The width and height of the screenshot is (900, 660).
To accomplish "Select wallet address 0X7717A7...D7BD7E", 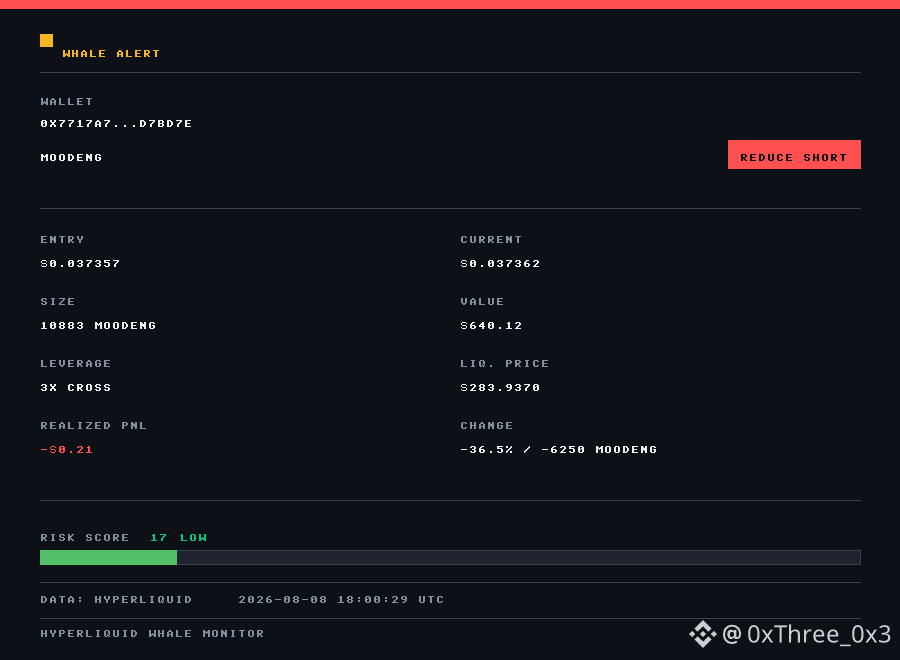I will click(117, 123).
